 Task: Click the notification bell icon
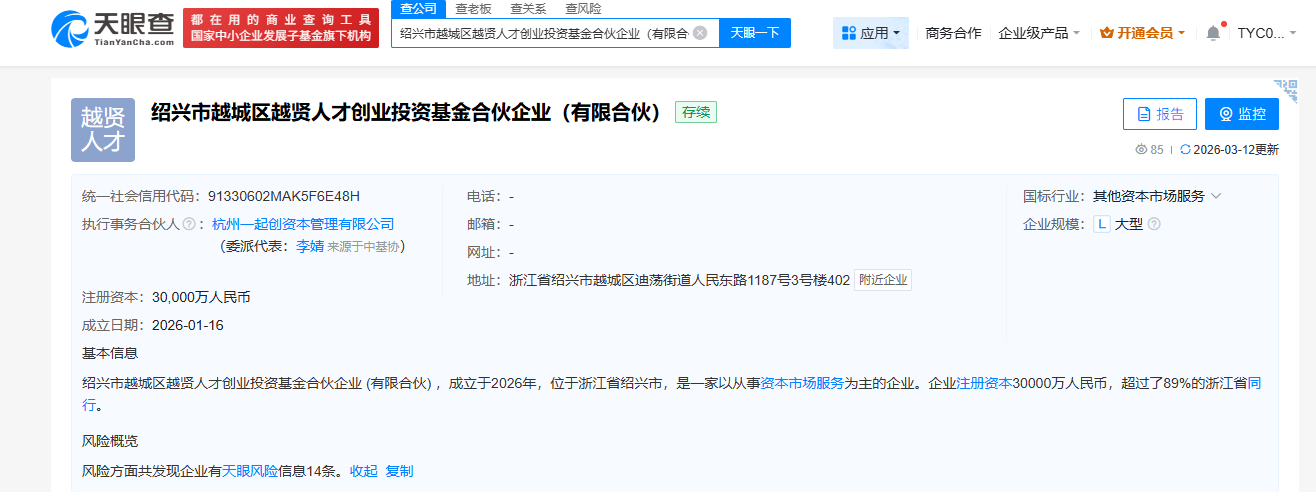pos(1213,33)
